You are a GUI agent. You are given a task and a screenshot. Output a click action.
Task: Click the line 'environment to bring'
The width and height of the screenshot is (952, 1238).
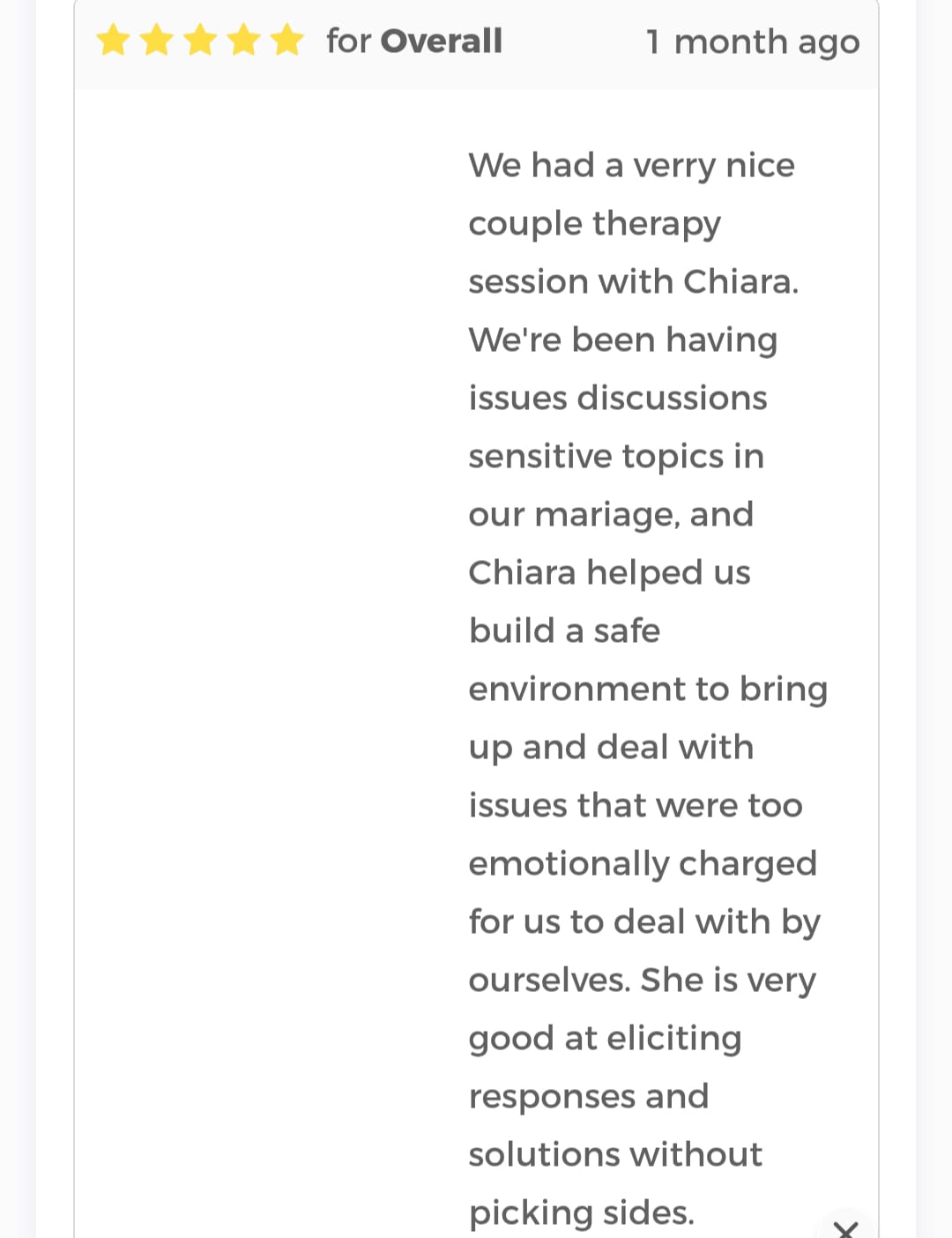(x=648, y=690)
